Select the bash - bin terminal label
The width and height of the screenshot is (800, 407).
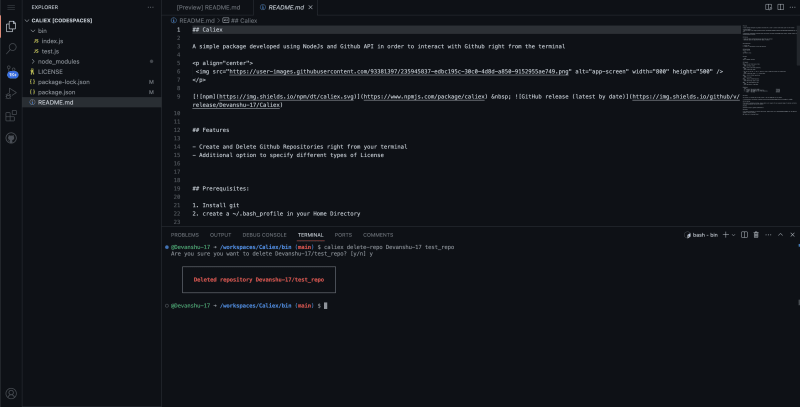pos(701,235)
